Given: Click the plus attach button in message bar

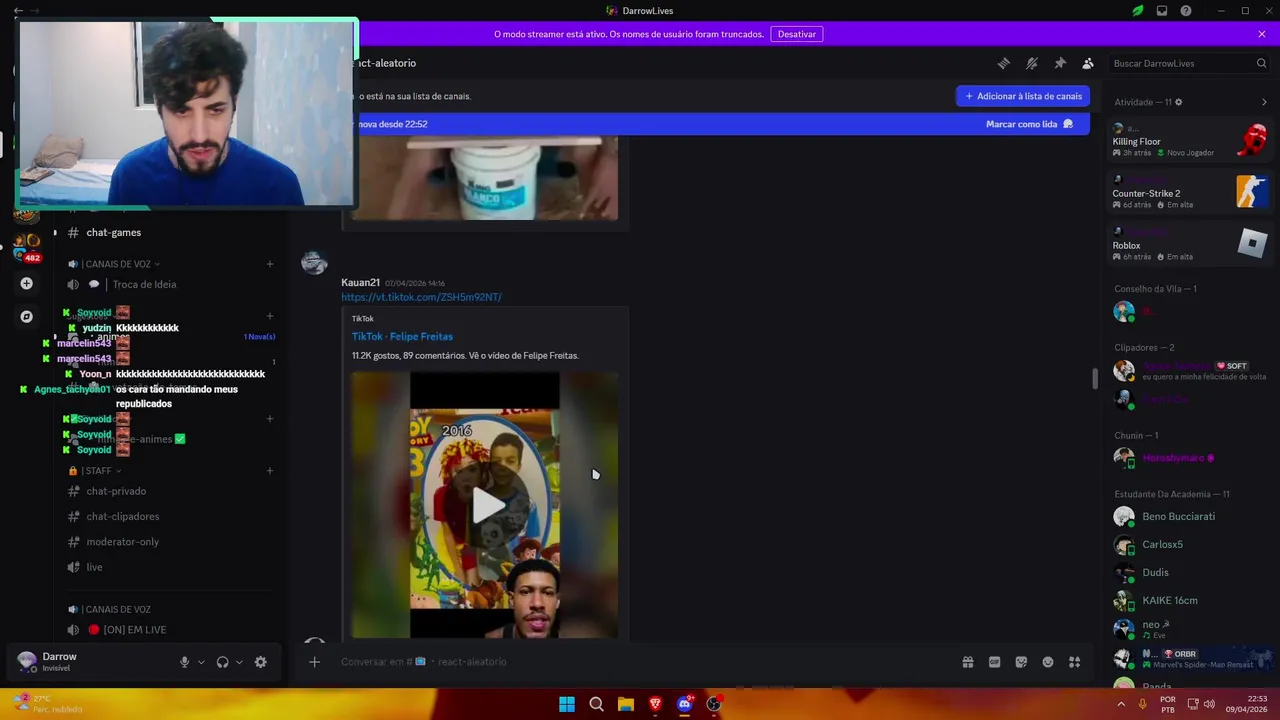Looking at the screenshot, I should 314,662.
